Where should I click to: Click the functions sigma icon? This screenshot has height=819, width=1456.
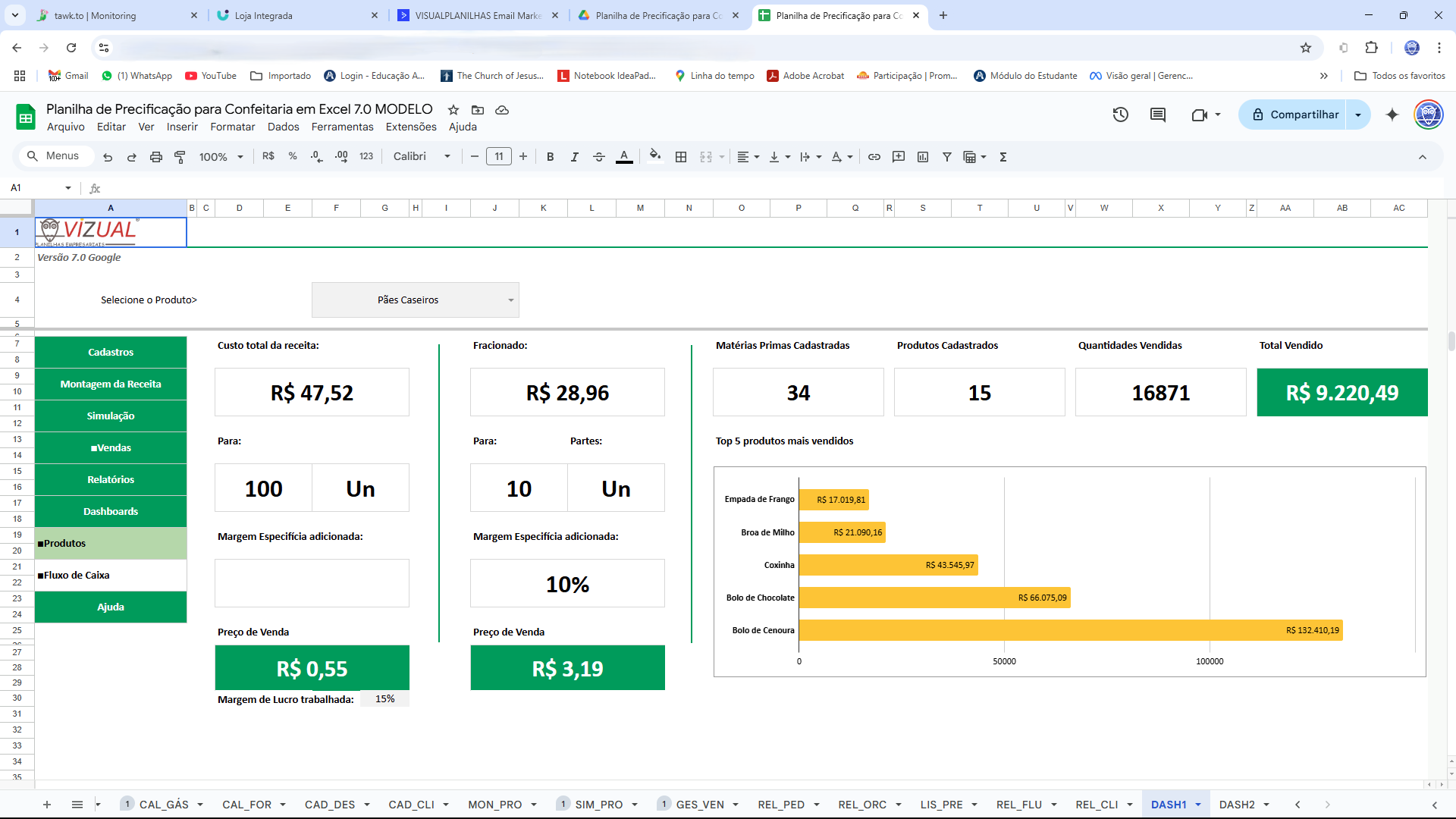click(x=1003, y=157)
